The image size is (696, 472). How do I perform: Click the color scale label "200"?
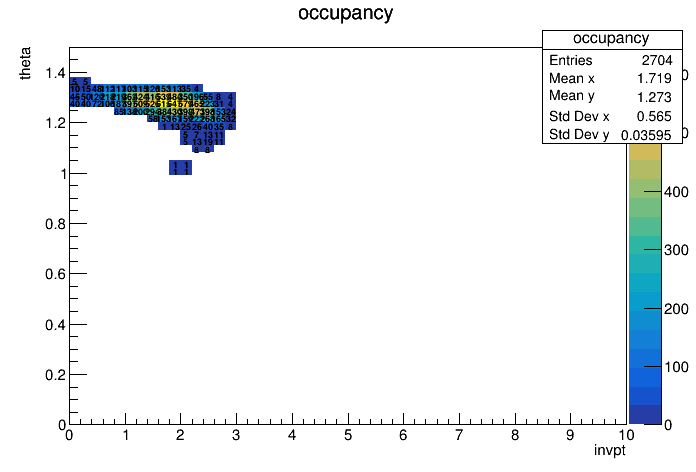coord(676,309)
